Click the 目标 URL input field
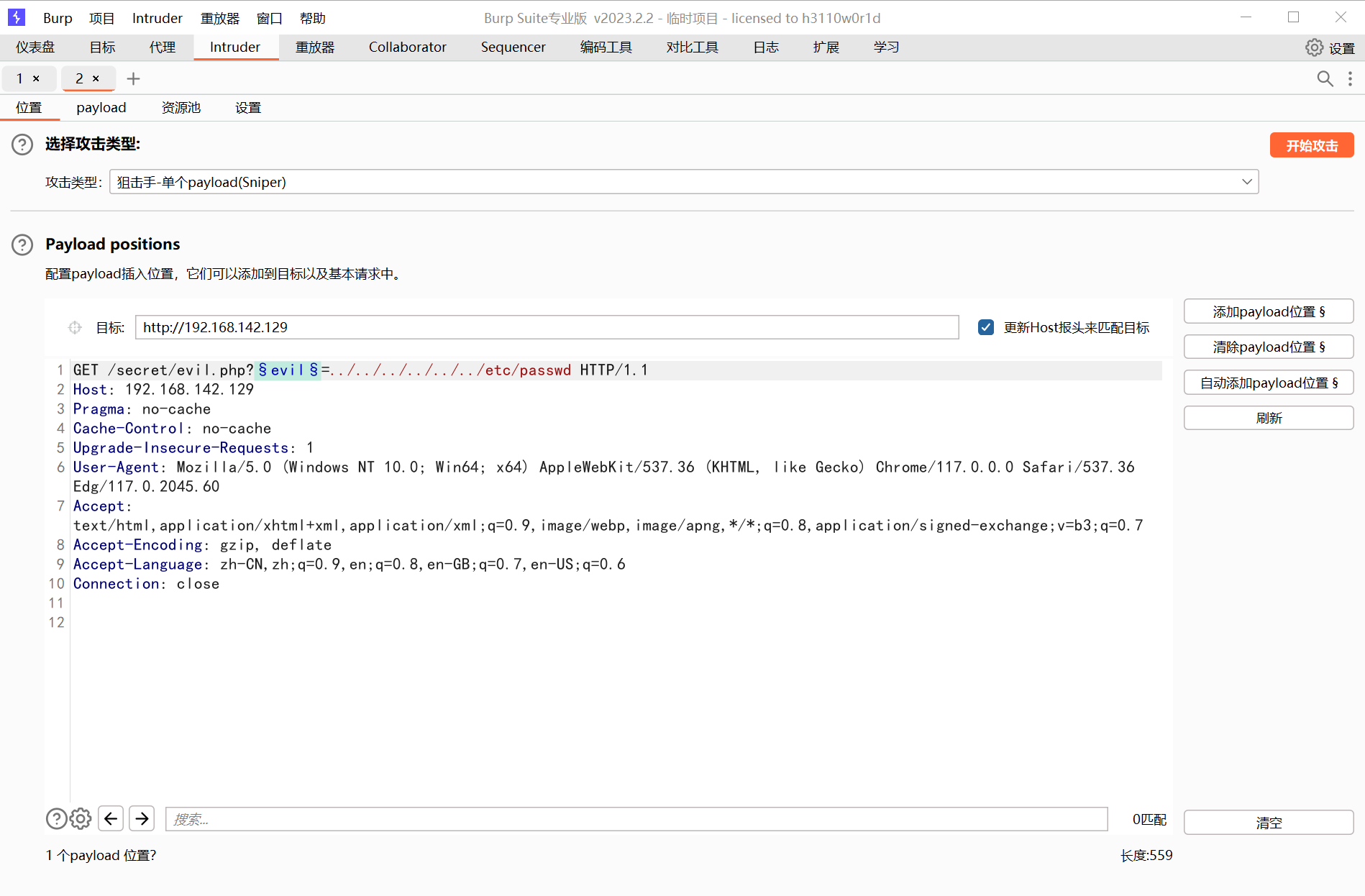The image size is (1365, 896). [x=547, y=327]
